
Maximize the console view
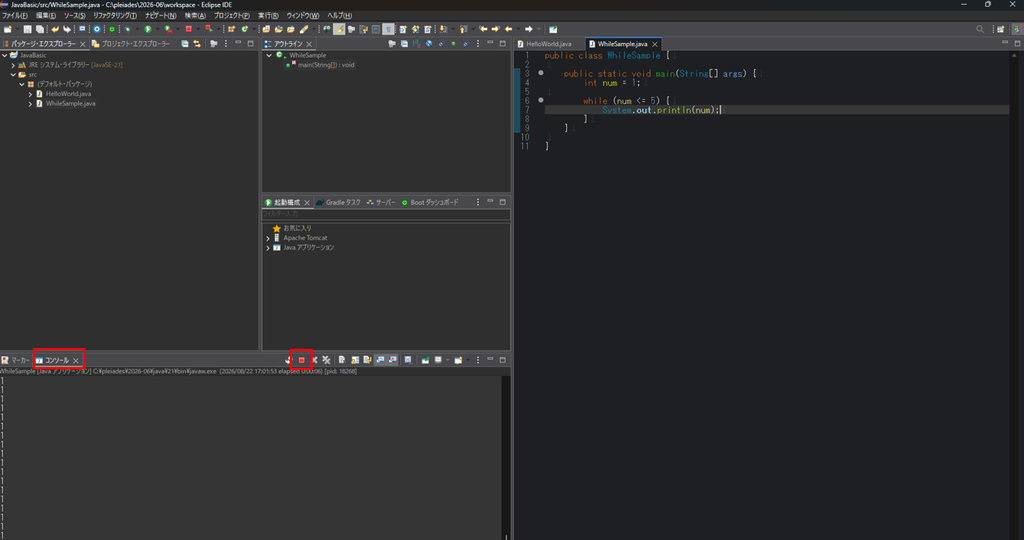pyautogui.click(x=502, y=360)
